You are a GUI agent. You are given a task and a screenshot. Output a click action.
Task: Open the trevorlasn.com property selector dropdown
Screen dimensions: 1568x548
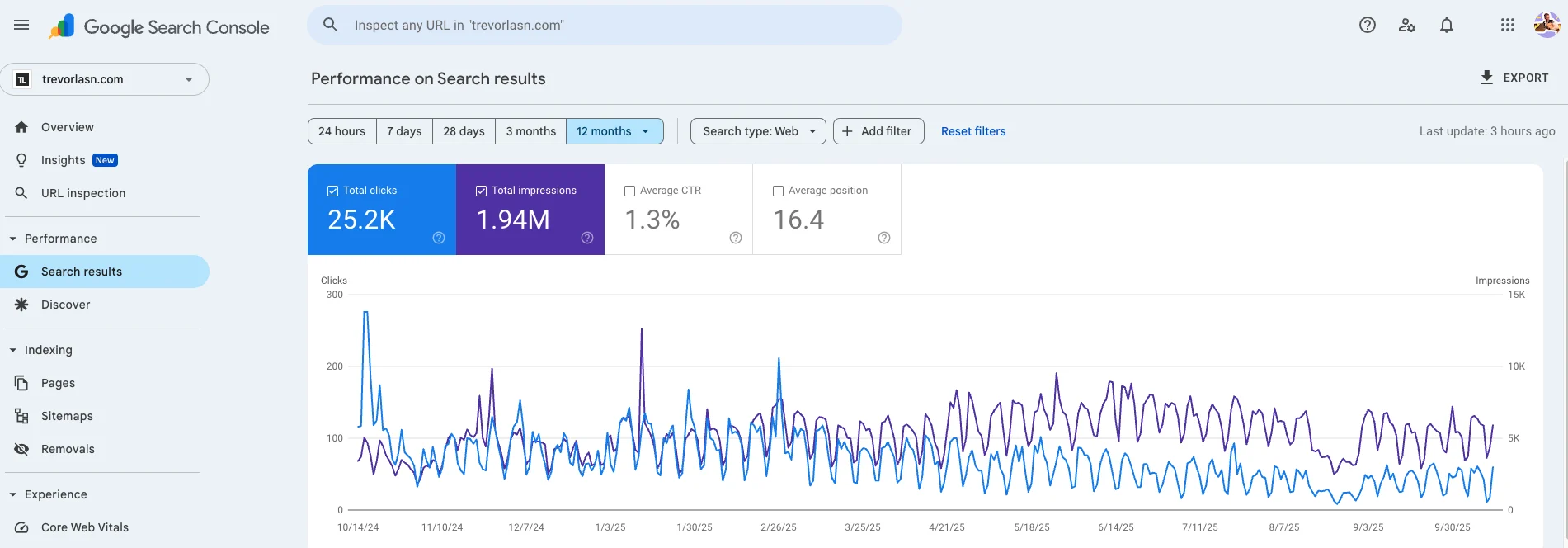[x=105, y=79]
